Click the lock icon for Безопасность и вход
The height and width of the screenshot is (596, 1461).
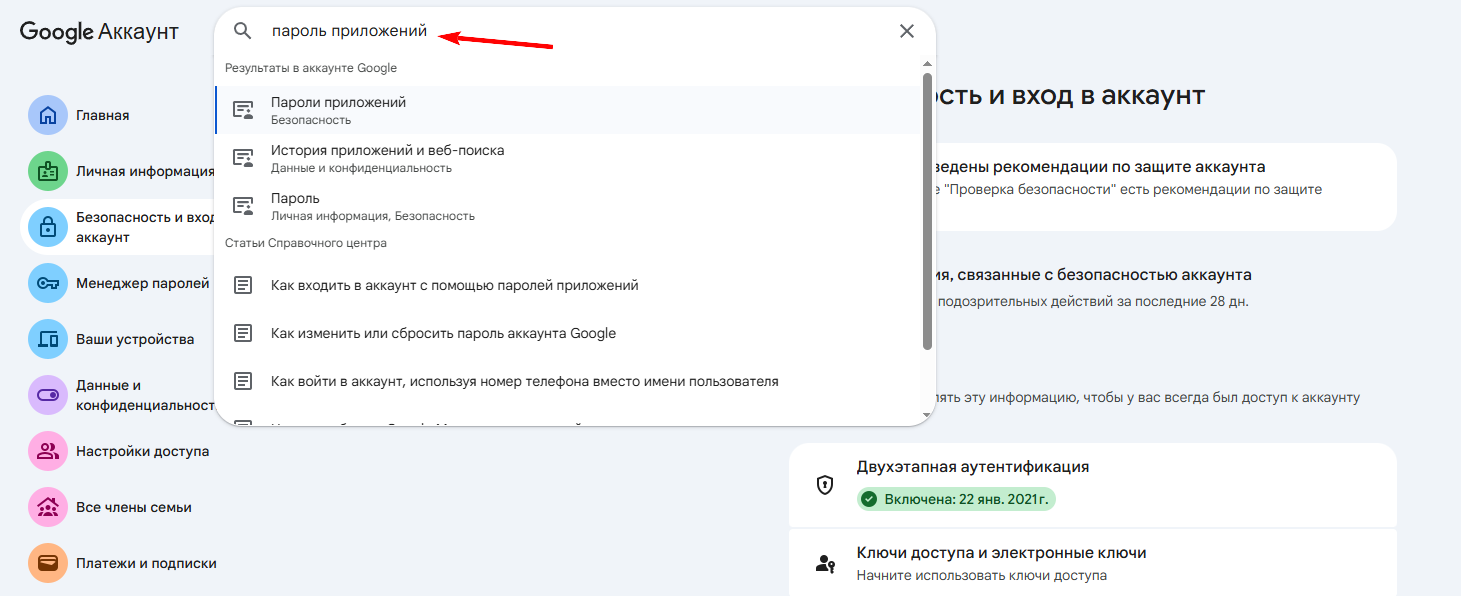pos(48,226)
